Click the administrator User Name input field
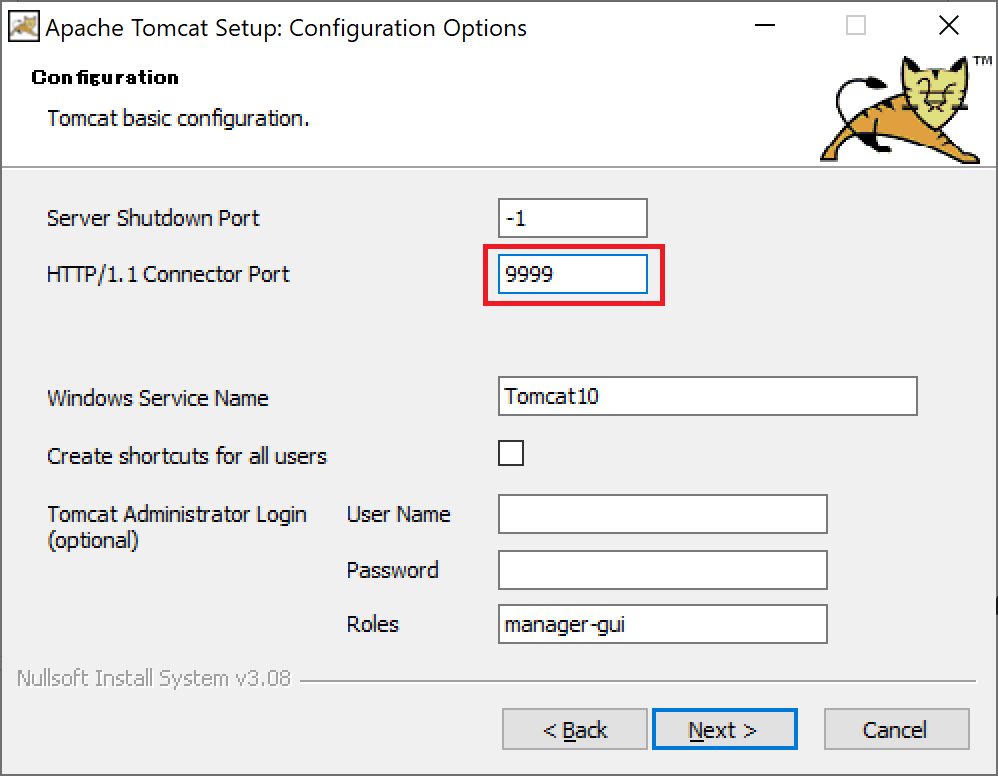This screenshot has height=776, width=998. tap(662, 514)
